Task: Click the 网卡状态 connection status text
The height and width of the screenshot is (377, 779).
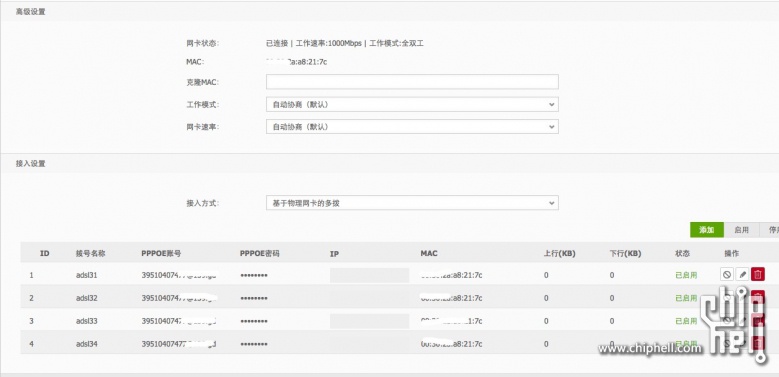Action: pyautogui.click(x=345, y=43)
